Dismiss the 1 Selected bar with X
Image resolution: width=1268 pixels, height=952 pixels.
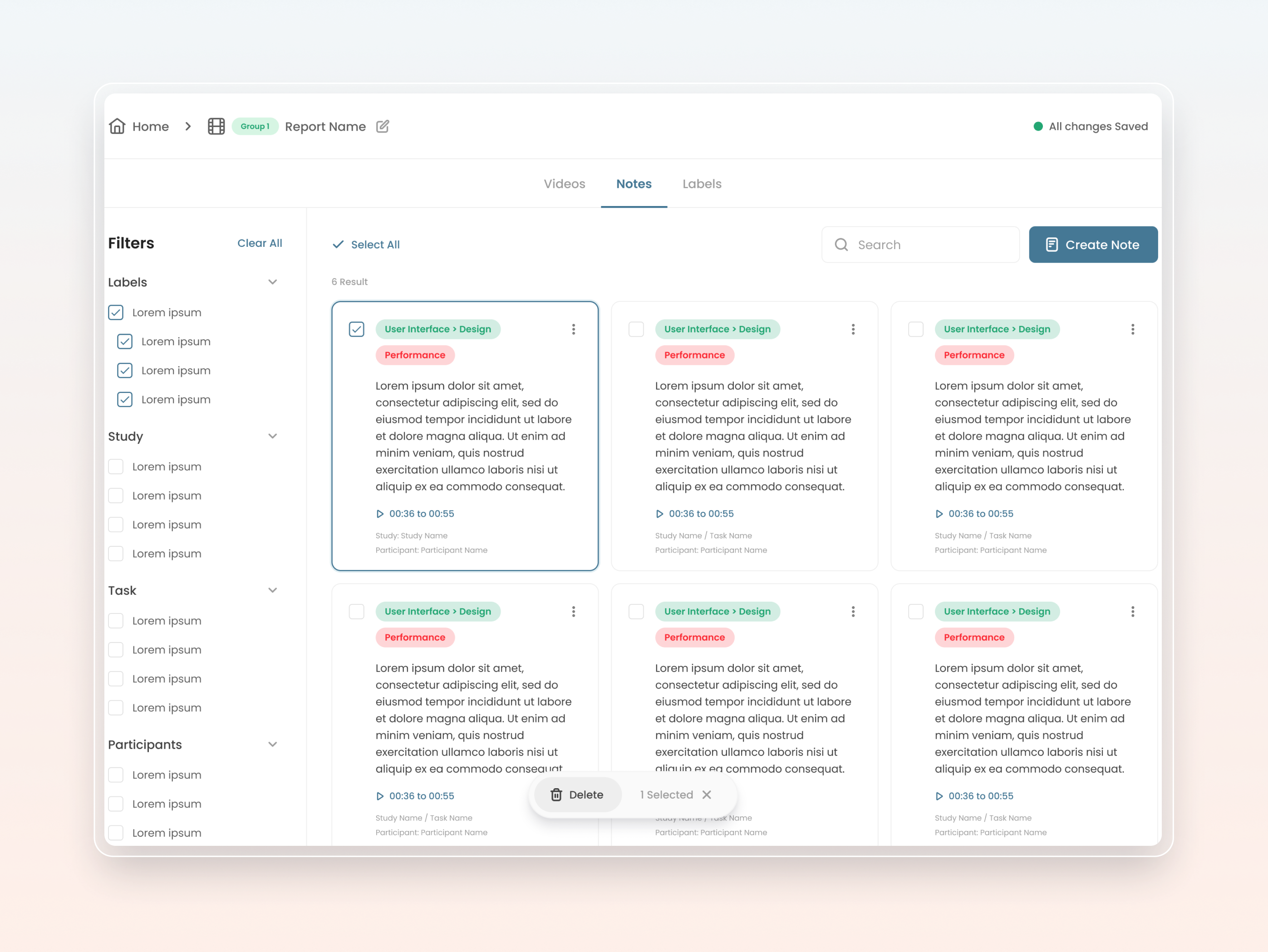tap(707, 795)
